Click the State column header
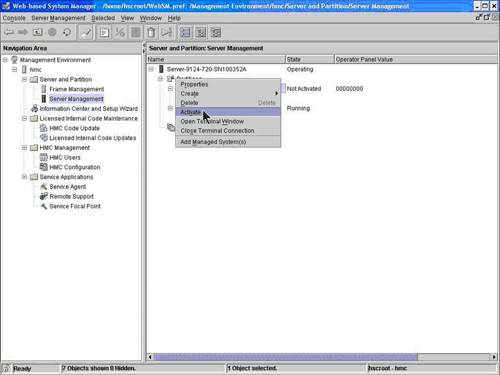The width and height of the screenshot is (500, 375). (310, 59)
